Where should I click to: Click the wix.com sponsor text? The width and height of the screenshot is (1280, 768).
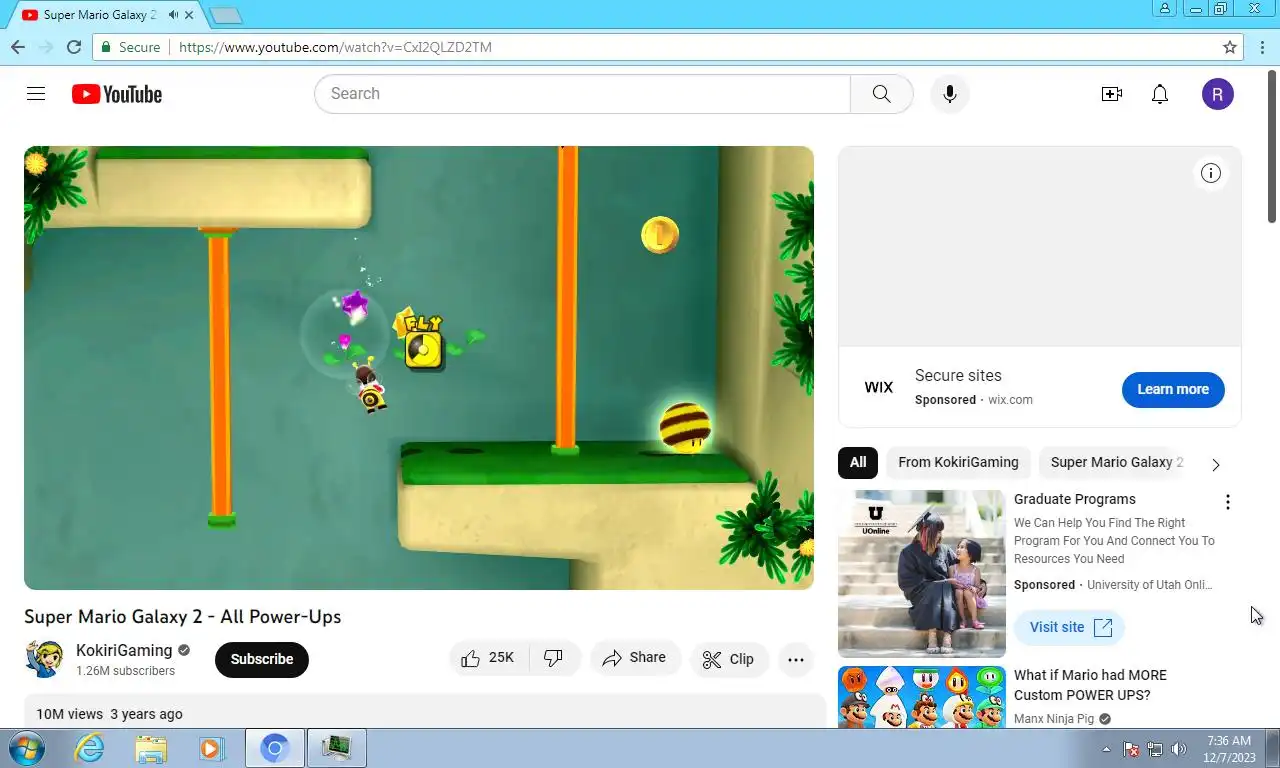[x=1010, y=400]
